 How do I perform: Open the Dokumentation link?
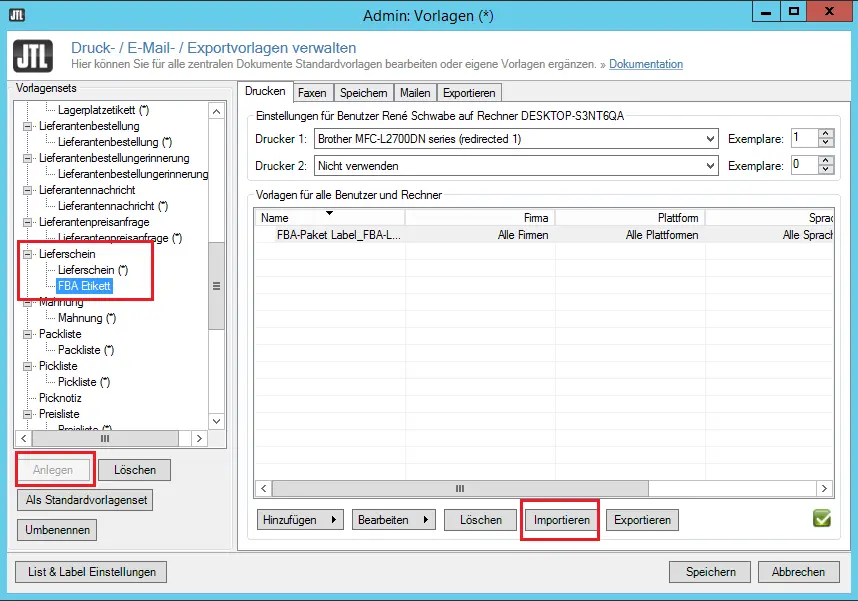tap(646, 64)
